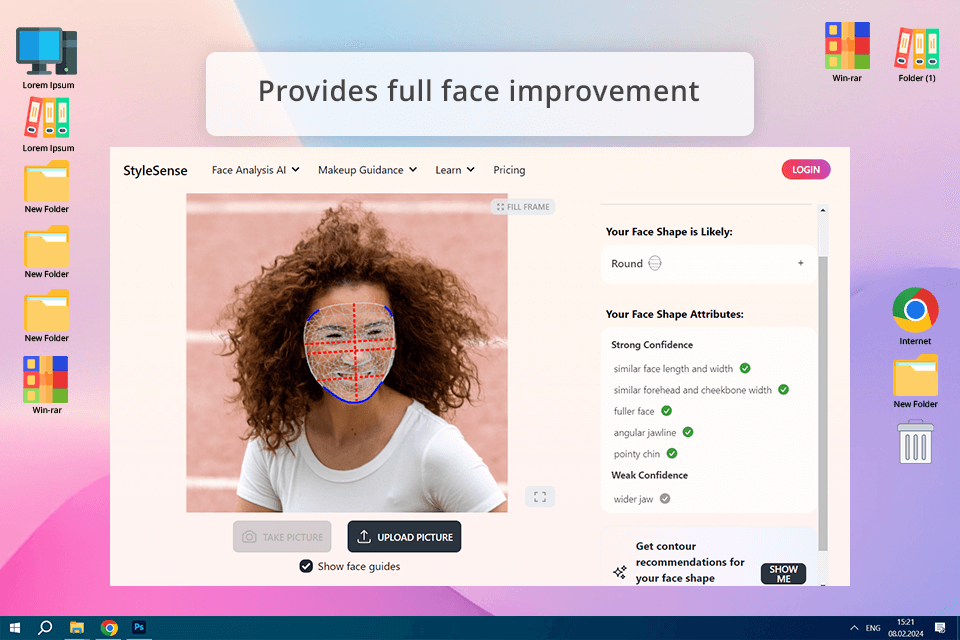Click the green checkmark next to pointy chin
The width and height of the screenshot is (960, 640).
[x=672, y=453]
